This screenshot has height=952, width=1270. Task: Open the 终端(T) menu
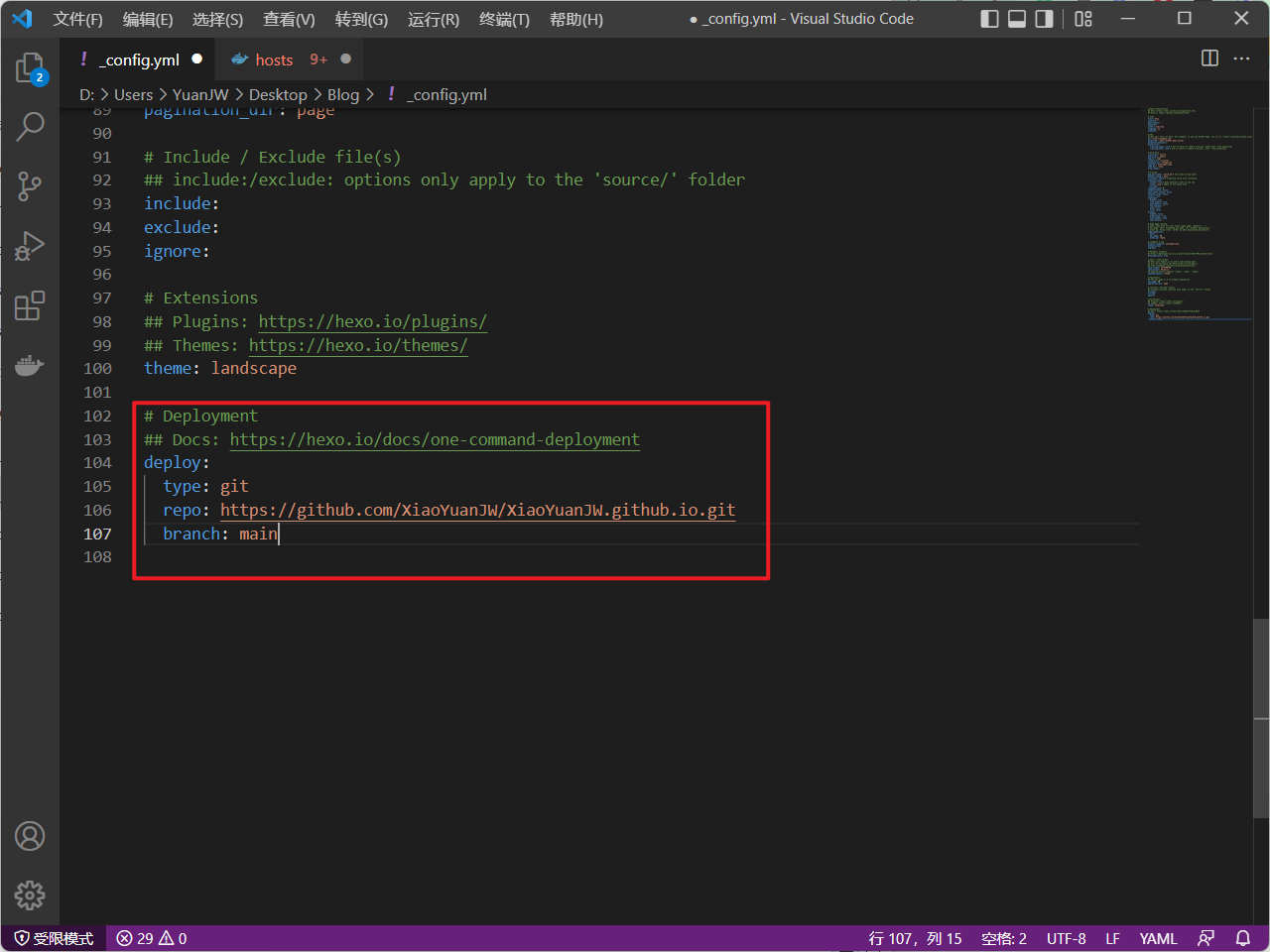(x=504, y=19)
